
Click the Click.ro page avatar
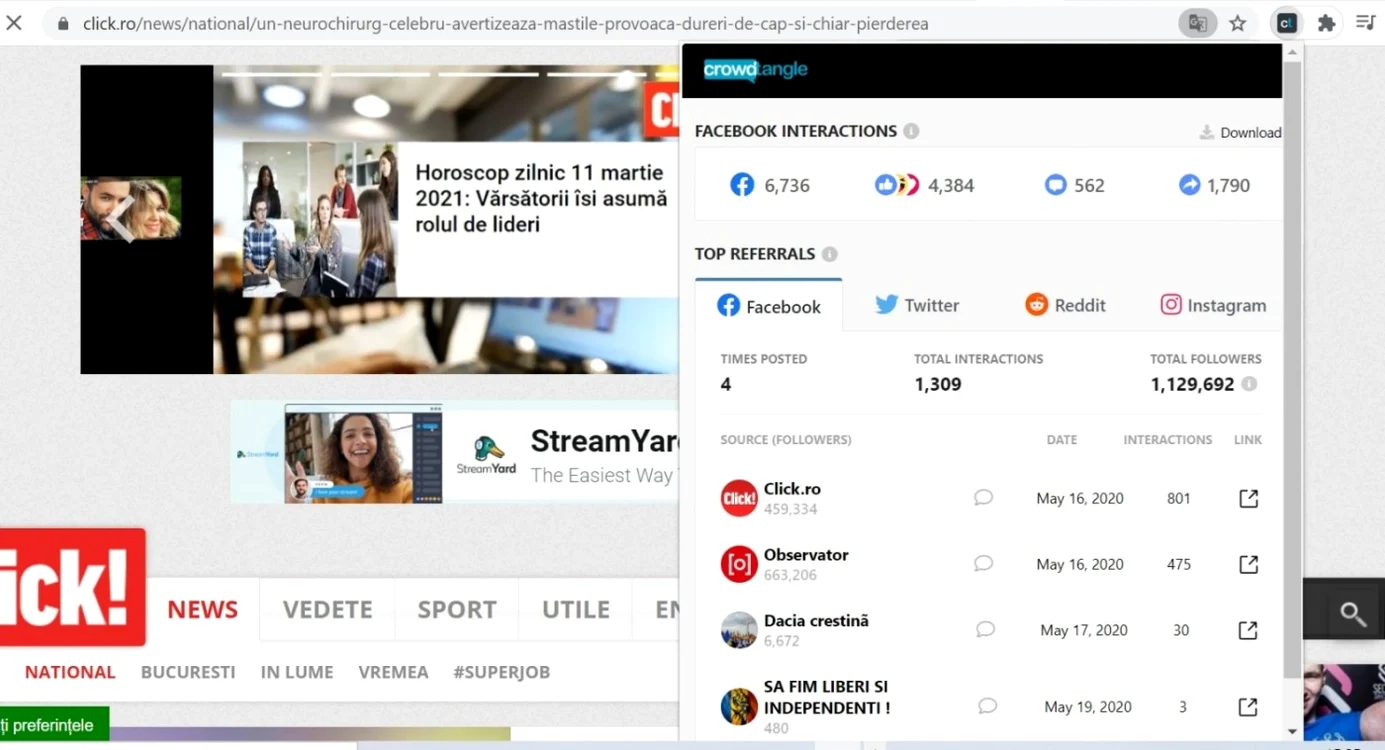739,499
